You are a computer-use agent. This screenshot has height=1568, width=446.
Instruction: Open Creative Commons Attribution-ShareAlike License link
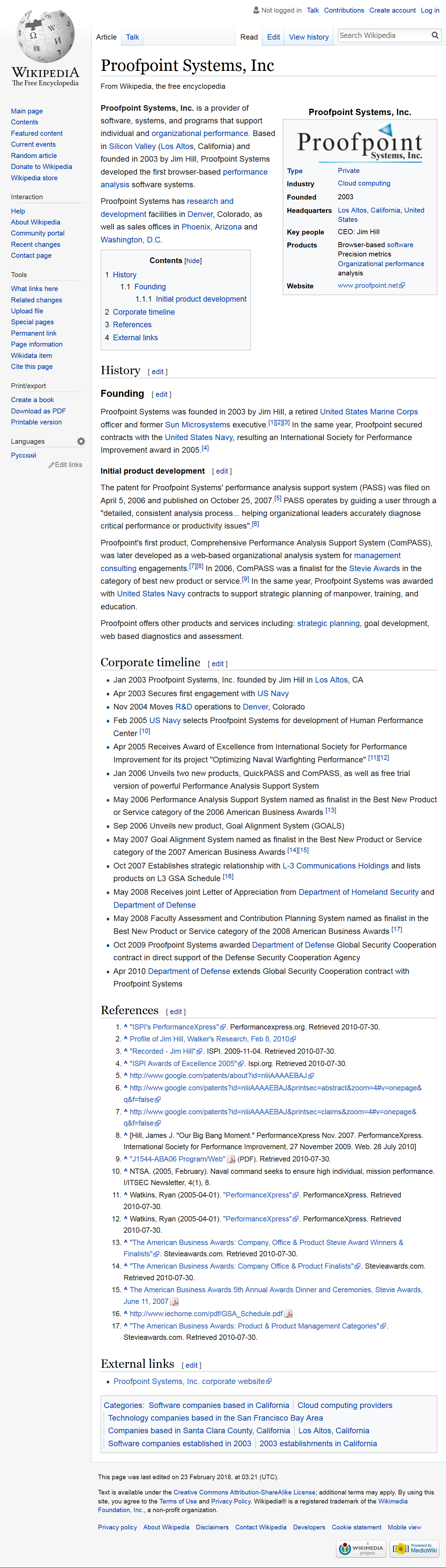245,1492
